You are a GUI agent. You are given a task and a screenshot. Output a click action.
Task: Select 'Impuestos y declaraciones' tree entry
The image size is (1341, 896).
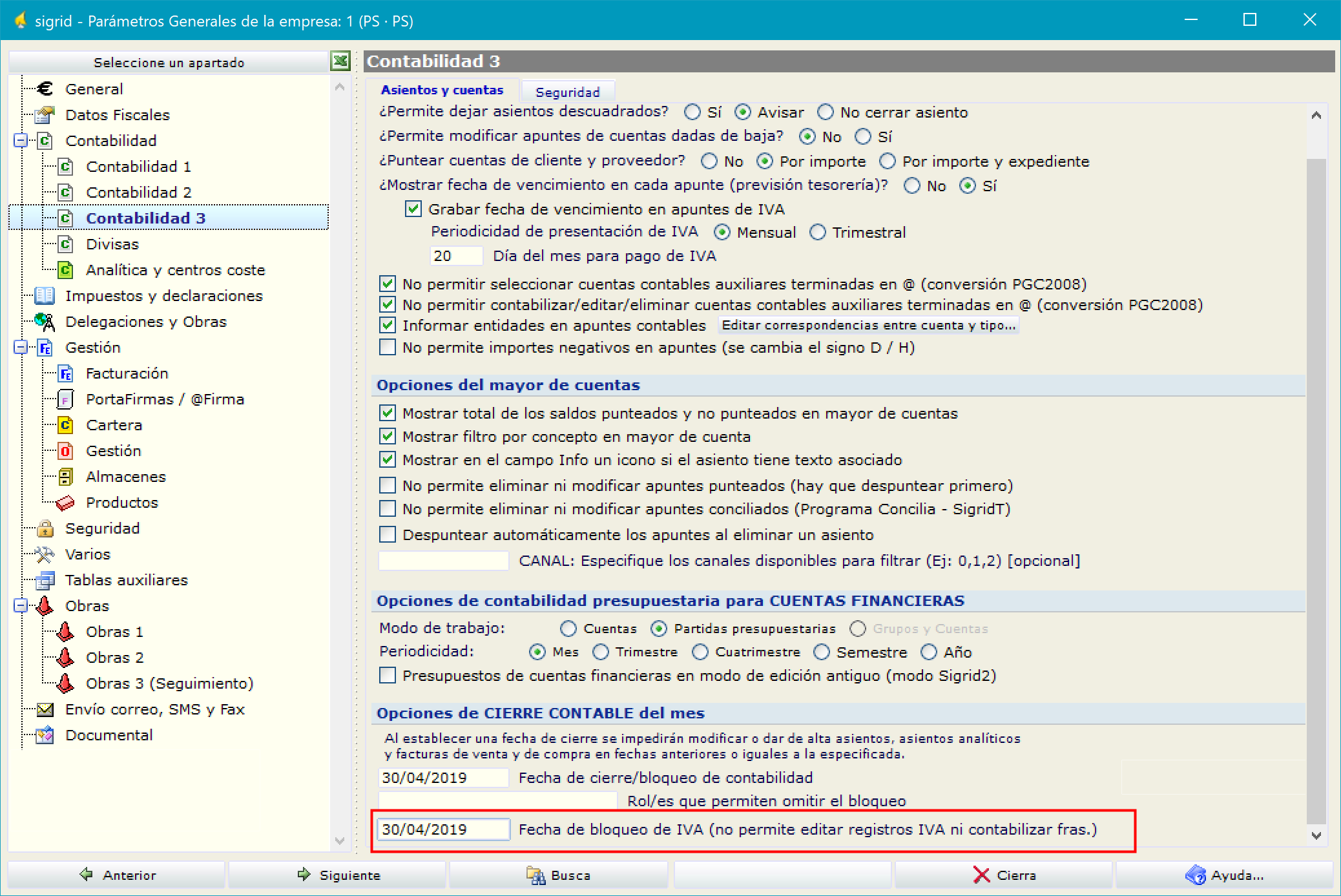coord(164,295)
